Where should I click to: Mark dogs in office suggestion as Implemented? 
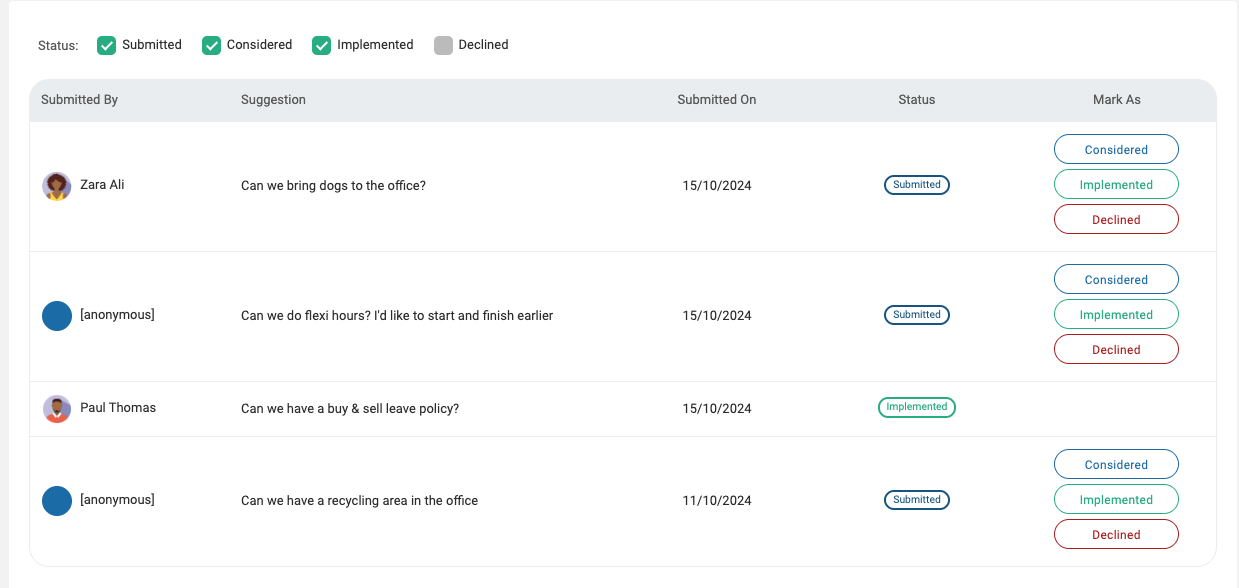point(1116,185)
